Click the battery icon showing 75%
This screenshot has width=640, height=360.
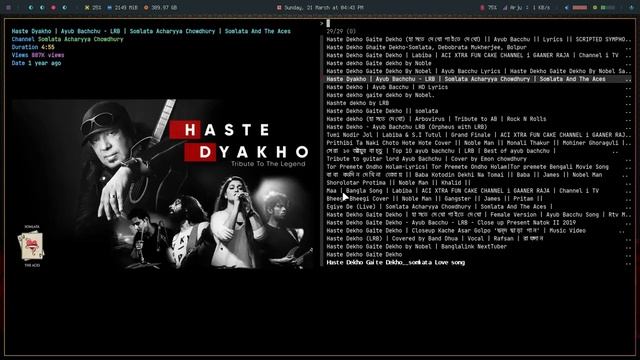click(482, 7)
